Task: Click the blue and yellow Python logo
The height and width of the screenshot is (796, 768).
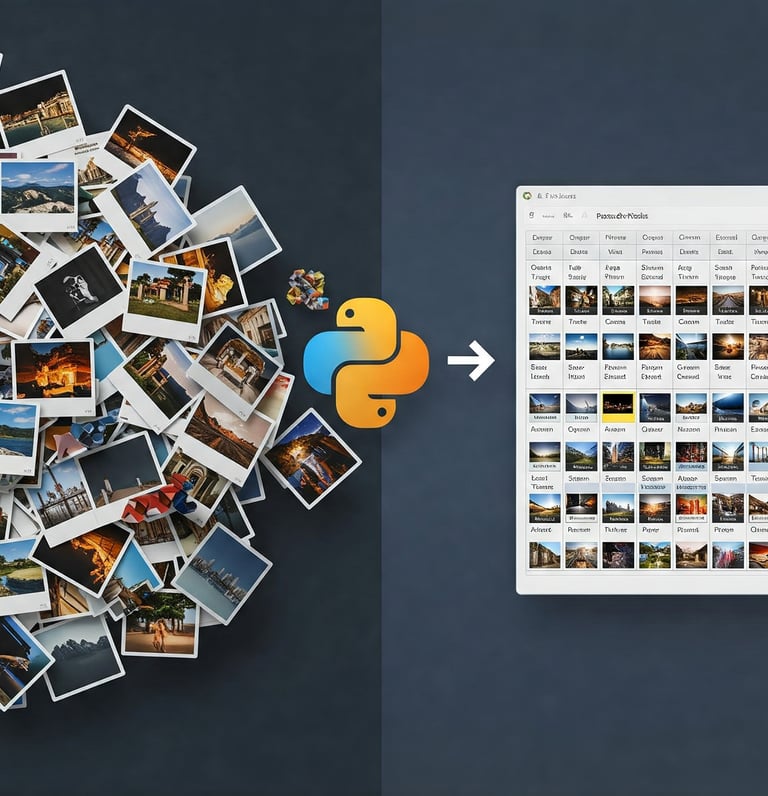Action: tap(366, 362)
